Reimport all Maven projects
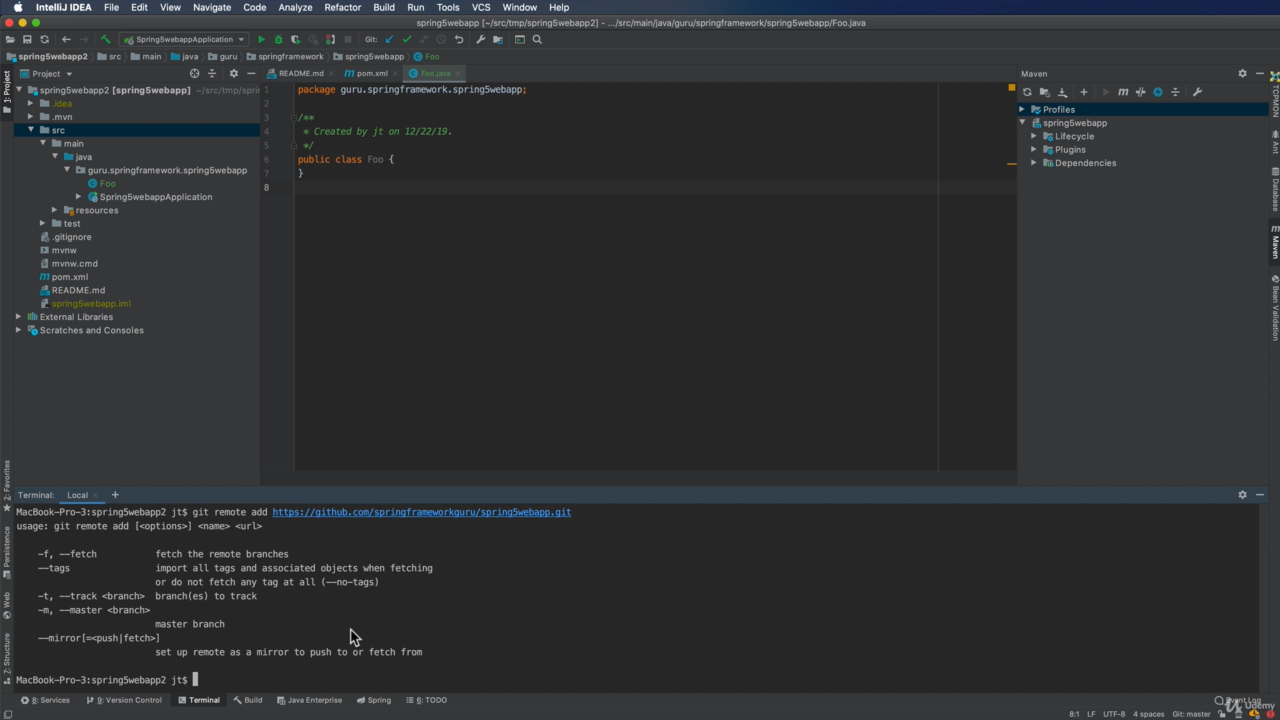Viewport: 1280px width, 720px height. tap(1027, 92)
